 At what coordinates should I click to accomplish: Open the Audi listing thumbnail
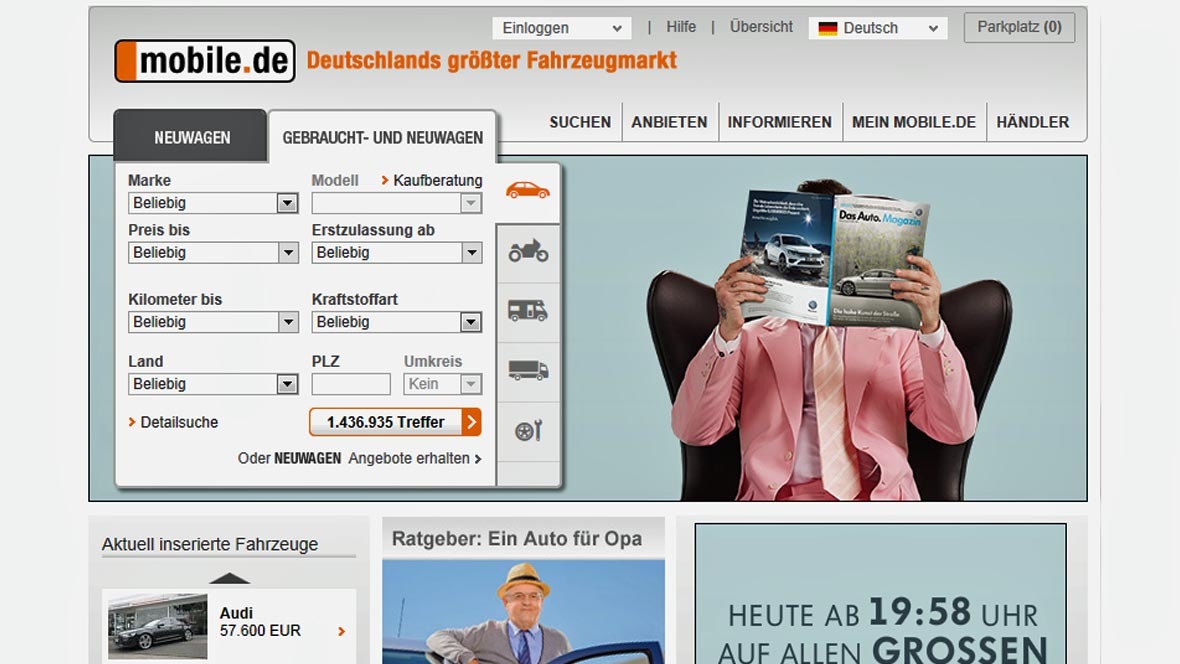pyautogui.click(x=157, y=626)
